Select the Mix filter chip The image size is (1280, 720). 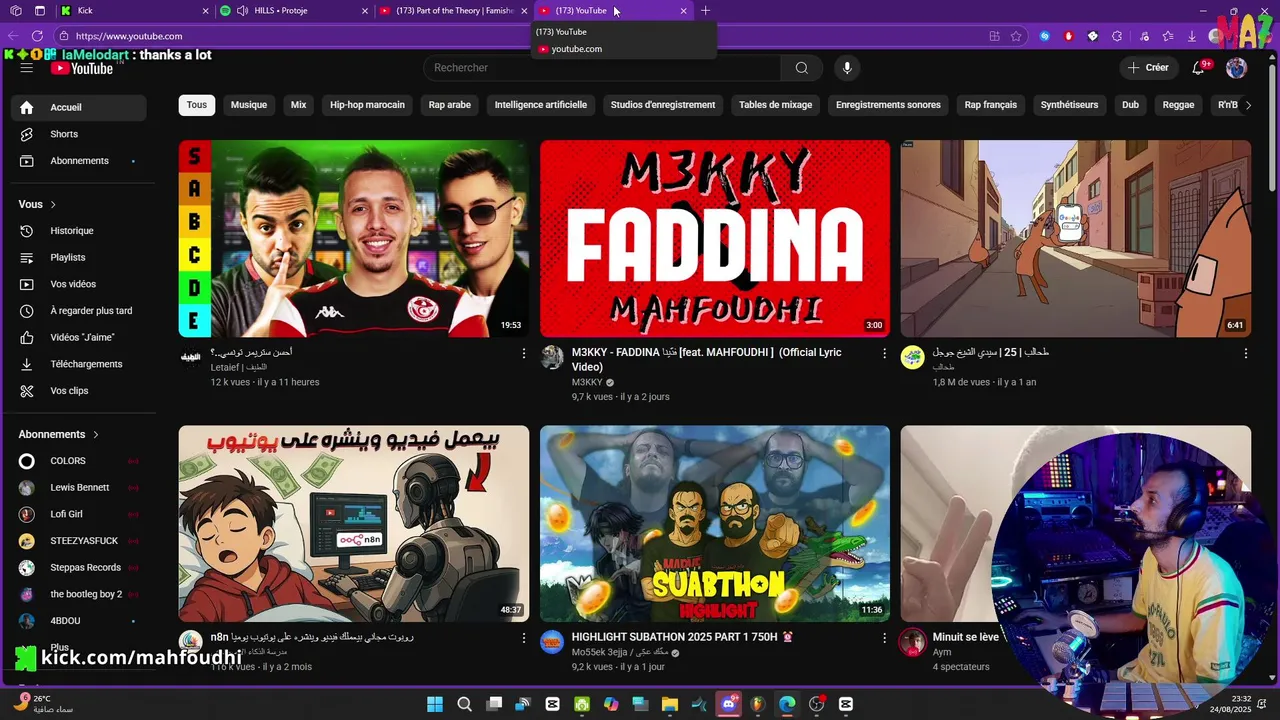coord(298,105)
